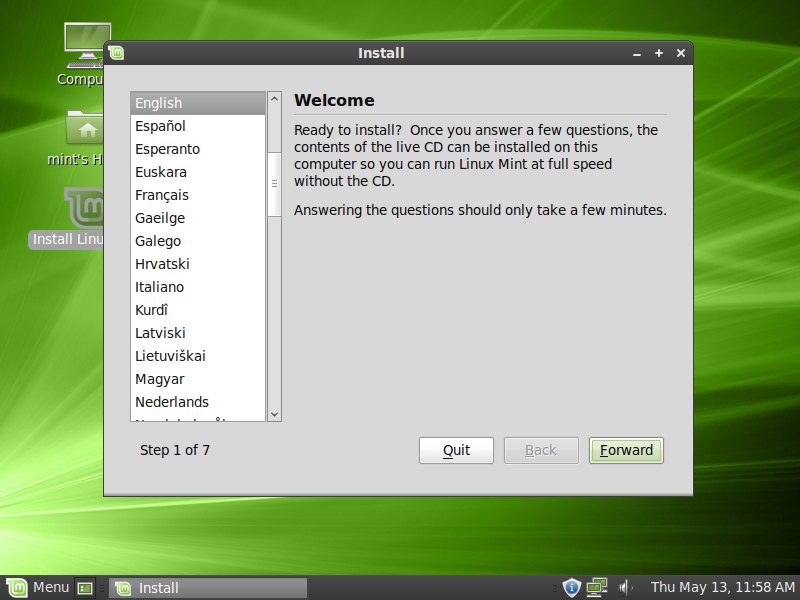Switch to Install window in taskbar
The width and height of the screenshot is (800, 600).
[x=208, y=588]
